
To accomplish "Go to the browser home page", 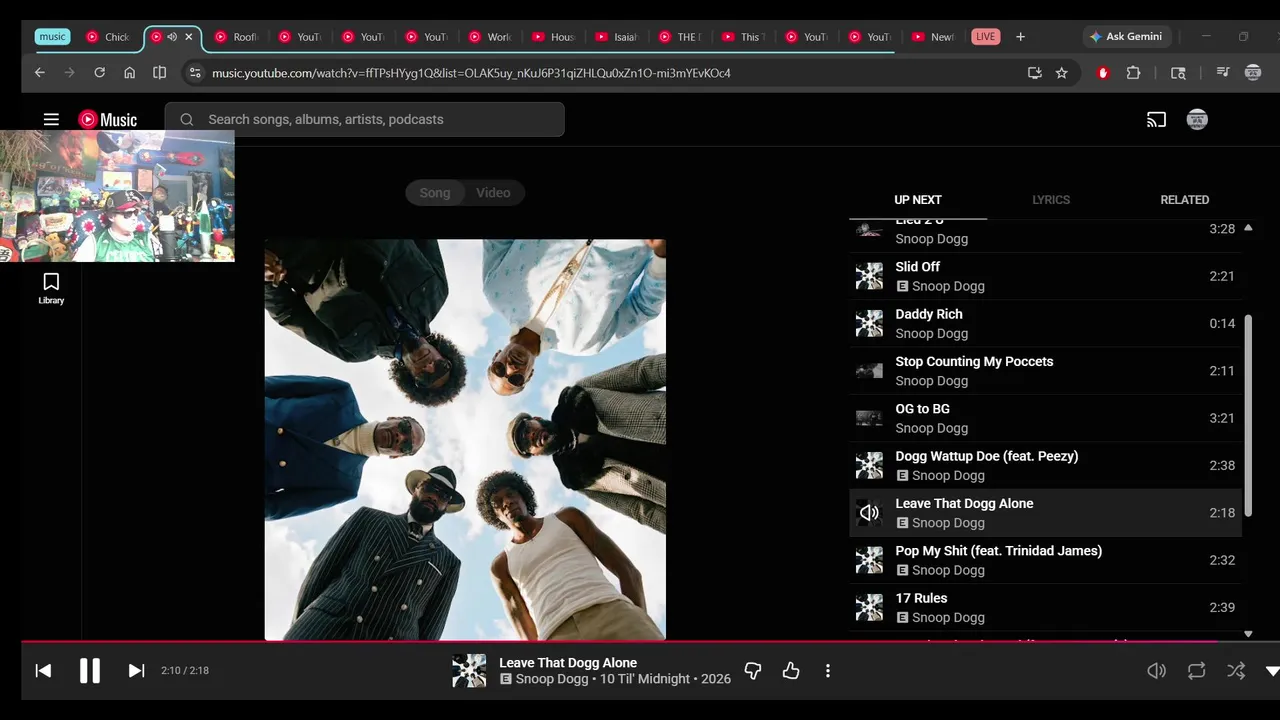I will pos(129,73).
